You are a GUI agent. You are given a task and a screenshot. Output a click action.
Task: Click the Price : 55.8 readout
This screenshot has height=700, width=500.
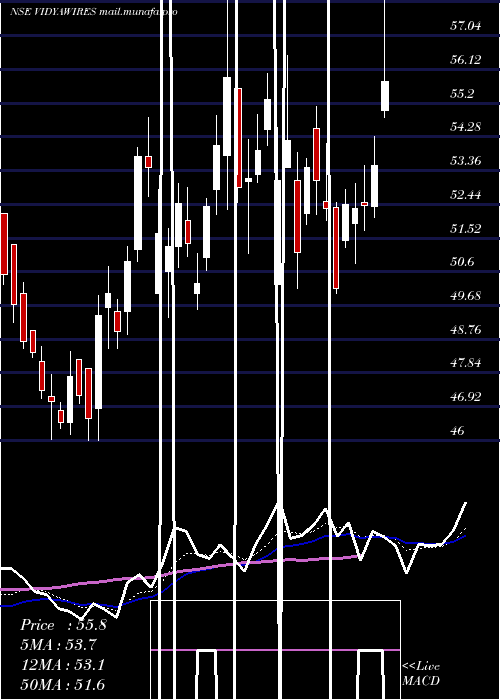tap(63, 625)
